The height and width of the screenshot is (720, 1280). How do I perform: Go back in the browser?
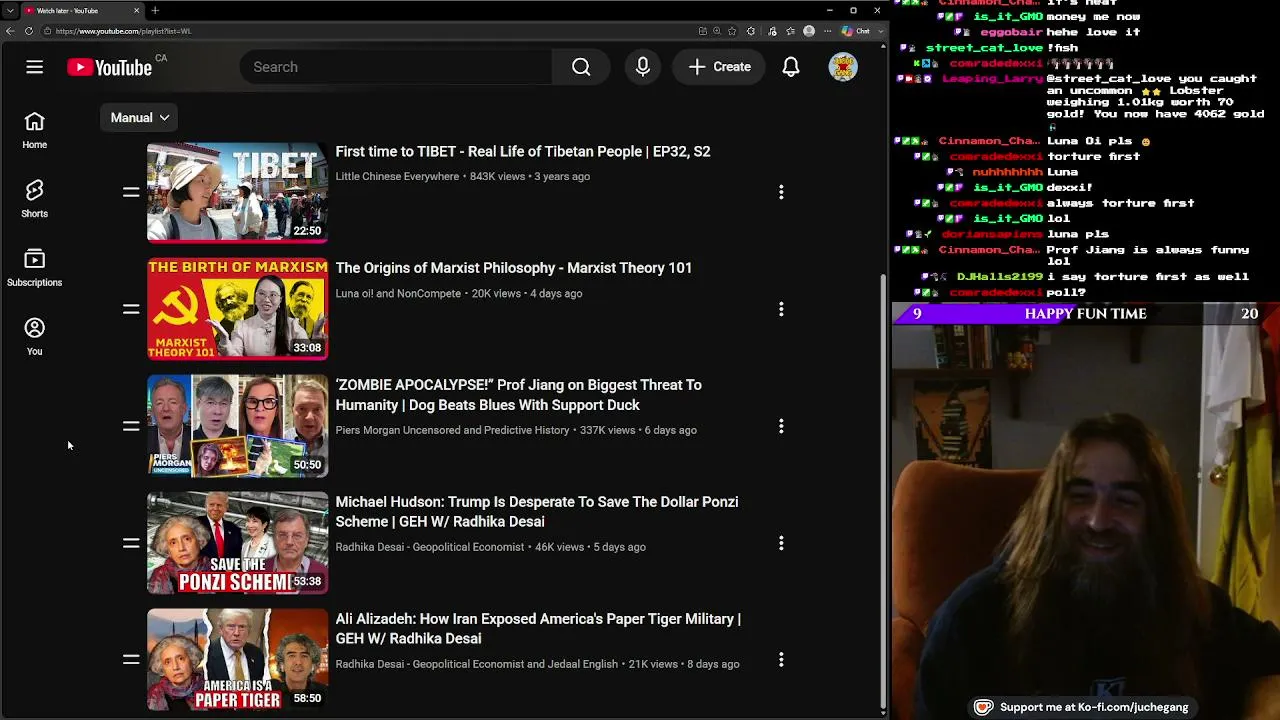coord(10,31)
